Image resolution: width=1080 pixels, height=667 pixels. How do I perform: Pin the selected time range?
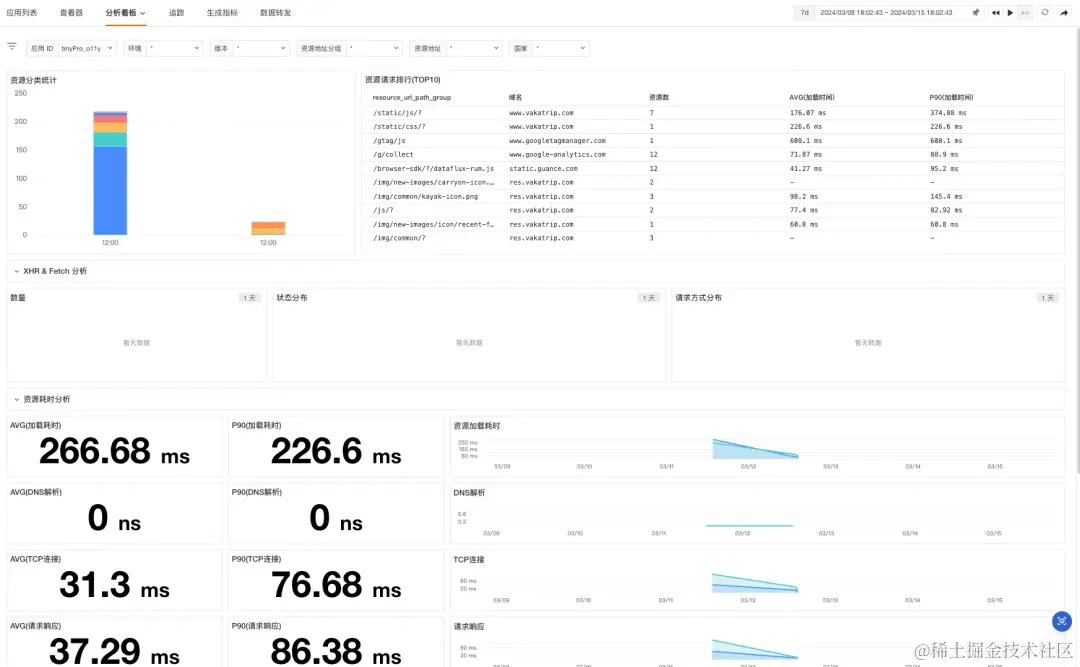coord(975,12)
